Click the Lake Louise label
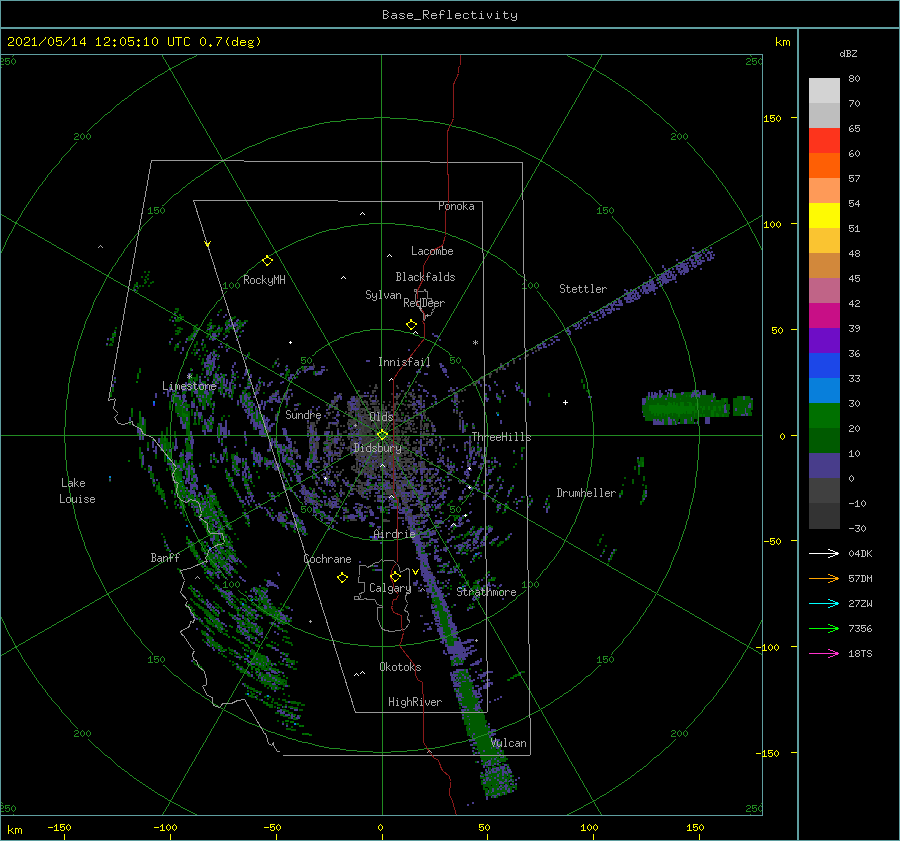This screenshot has width=900, height=841. click(x=77, y=491)
